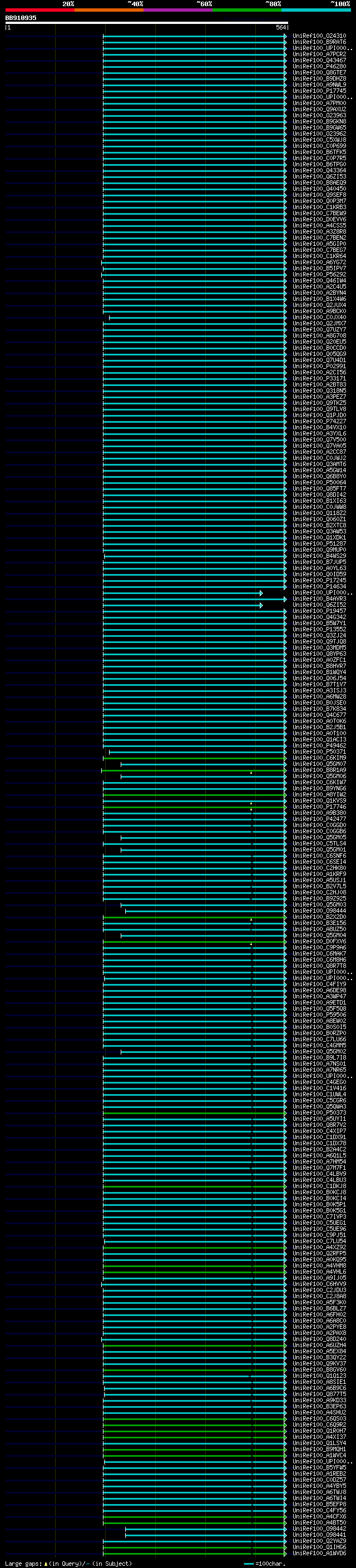Viewport: 356px width, 1568px height.
Task: Open hit UniRef100_O98442
Action: coord(319,1529)
